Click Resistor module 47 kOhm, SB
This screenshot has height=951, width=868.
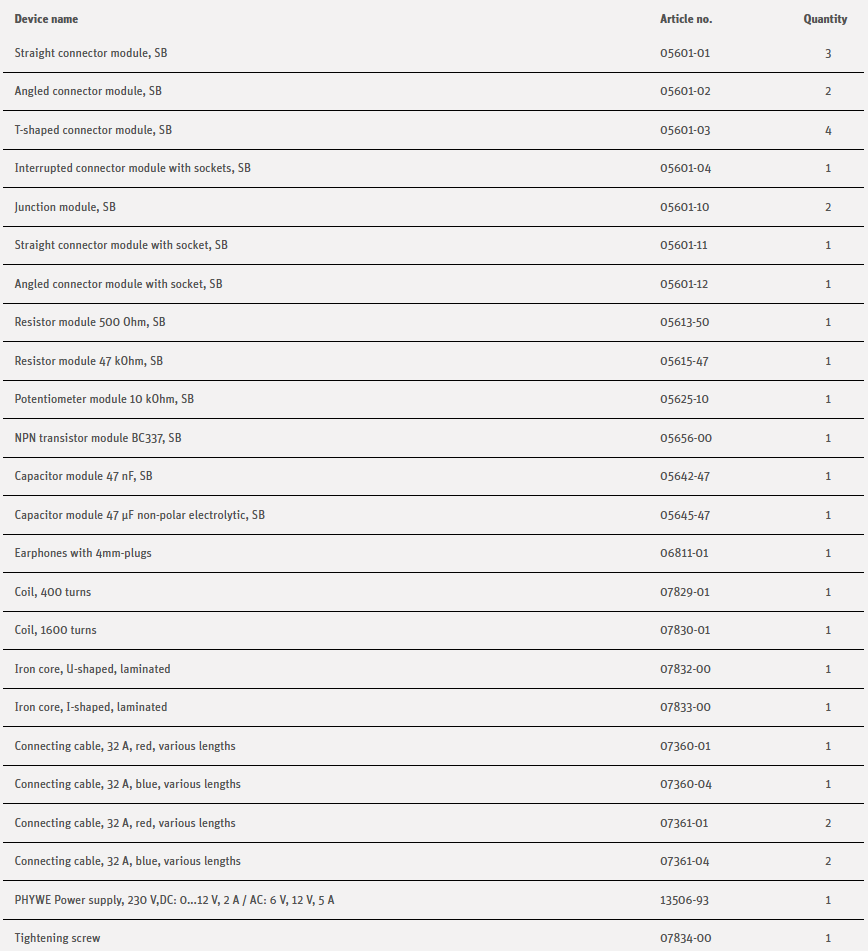pyautogui.click(x=88, y=361)
